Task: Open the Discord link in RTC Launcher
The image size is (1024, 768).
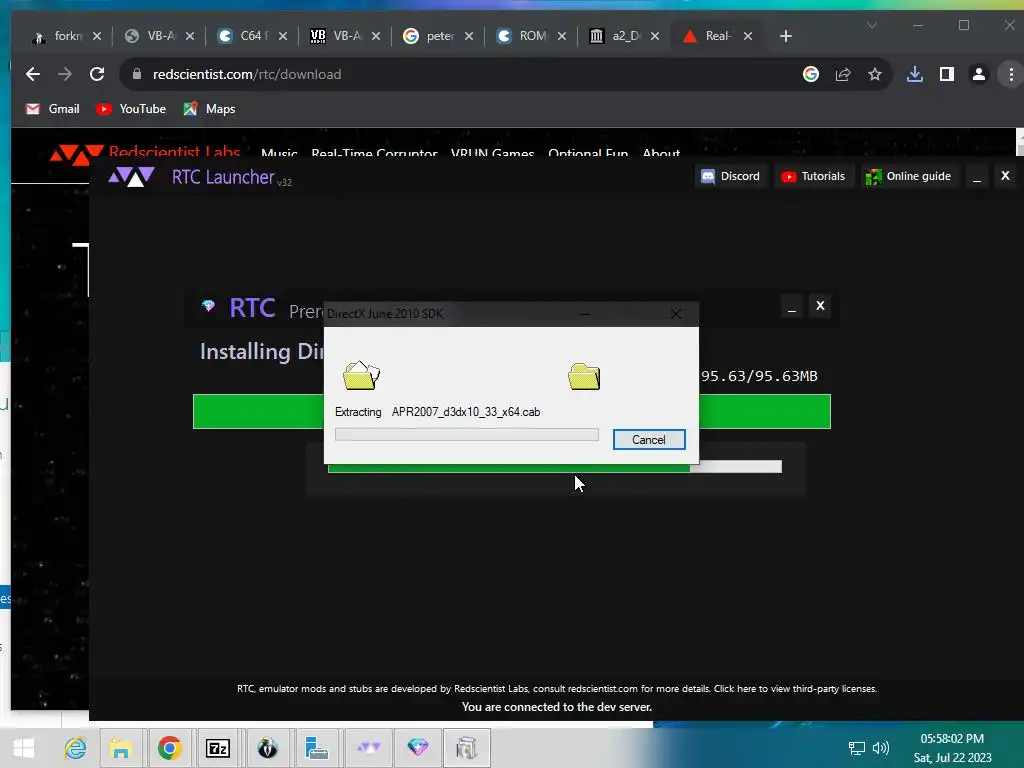Action: click(x=730, y=176)
